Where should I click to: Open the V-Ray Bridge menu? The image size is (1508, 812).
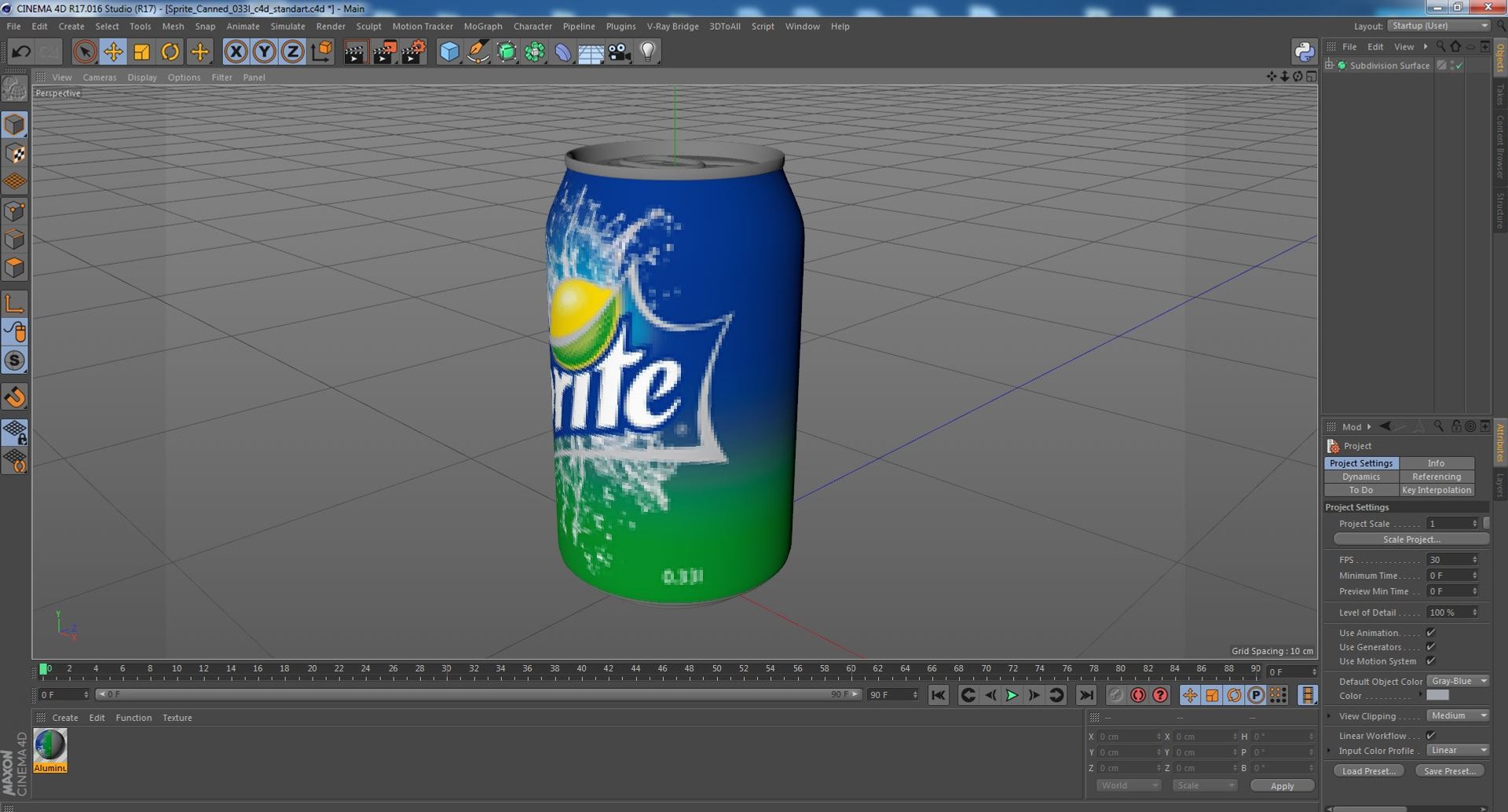[672, 26]
